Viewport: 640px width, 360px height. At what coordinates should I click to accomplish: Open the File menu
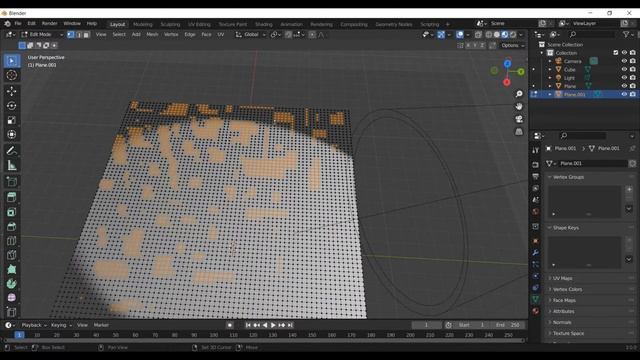click(18, 24)
